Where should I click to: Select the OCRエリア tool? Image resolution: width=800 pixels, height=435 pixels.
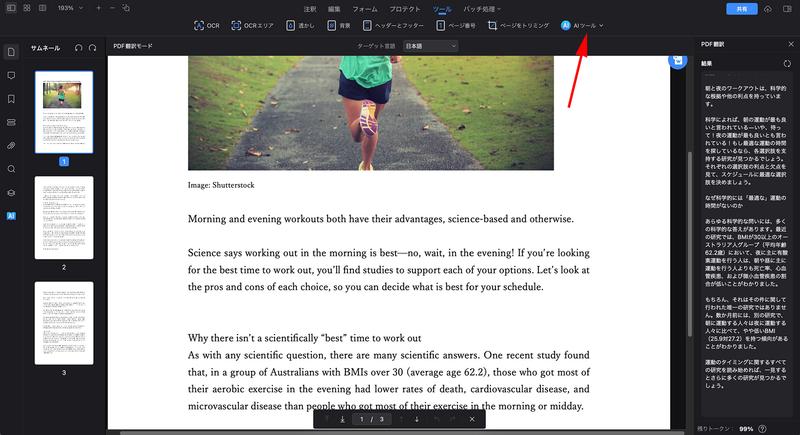pyautogui.click(x=250, y=24)
